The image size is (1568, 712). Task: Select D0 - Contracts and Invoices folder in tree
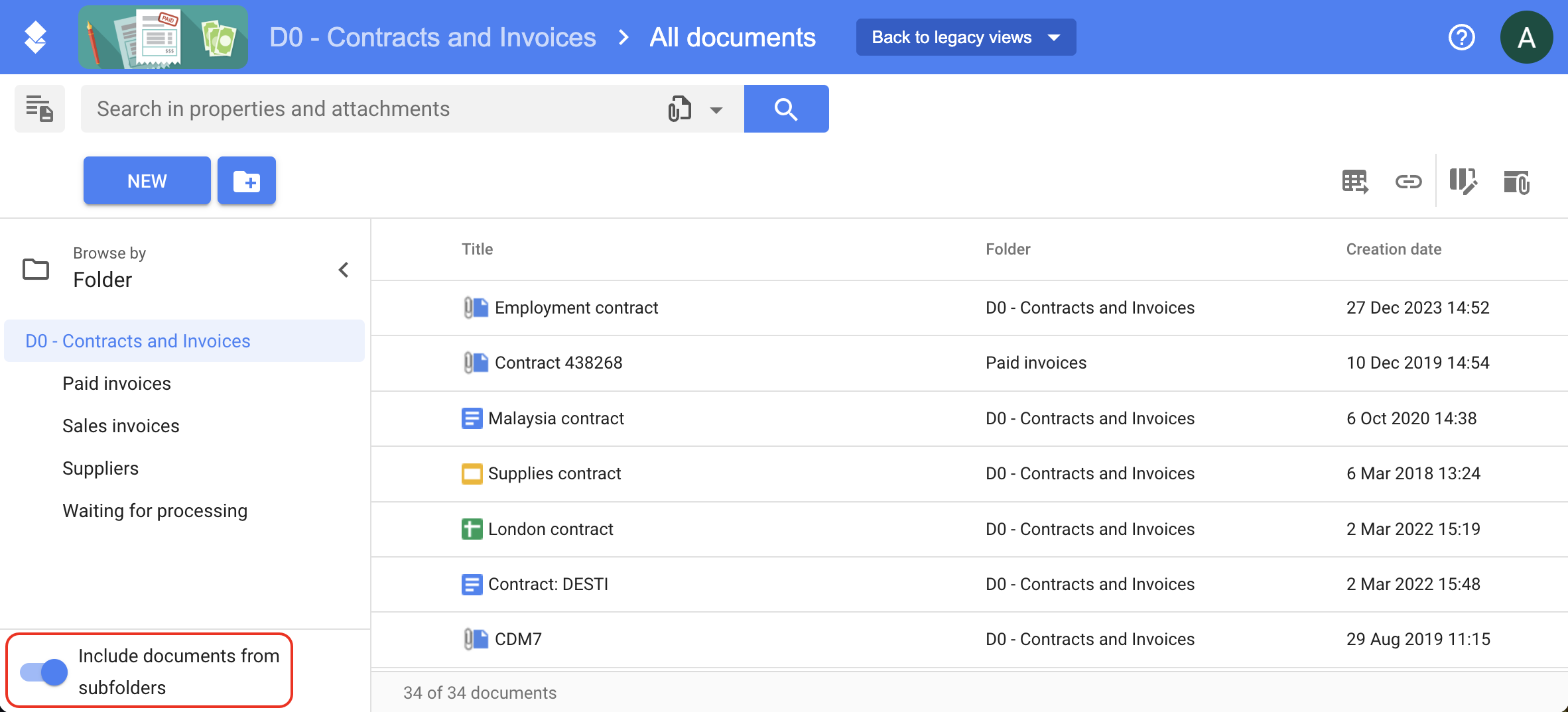point(184,341)
